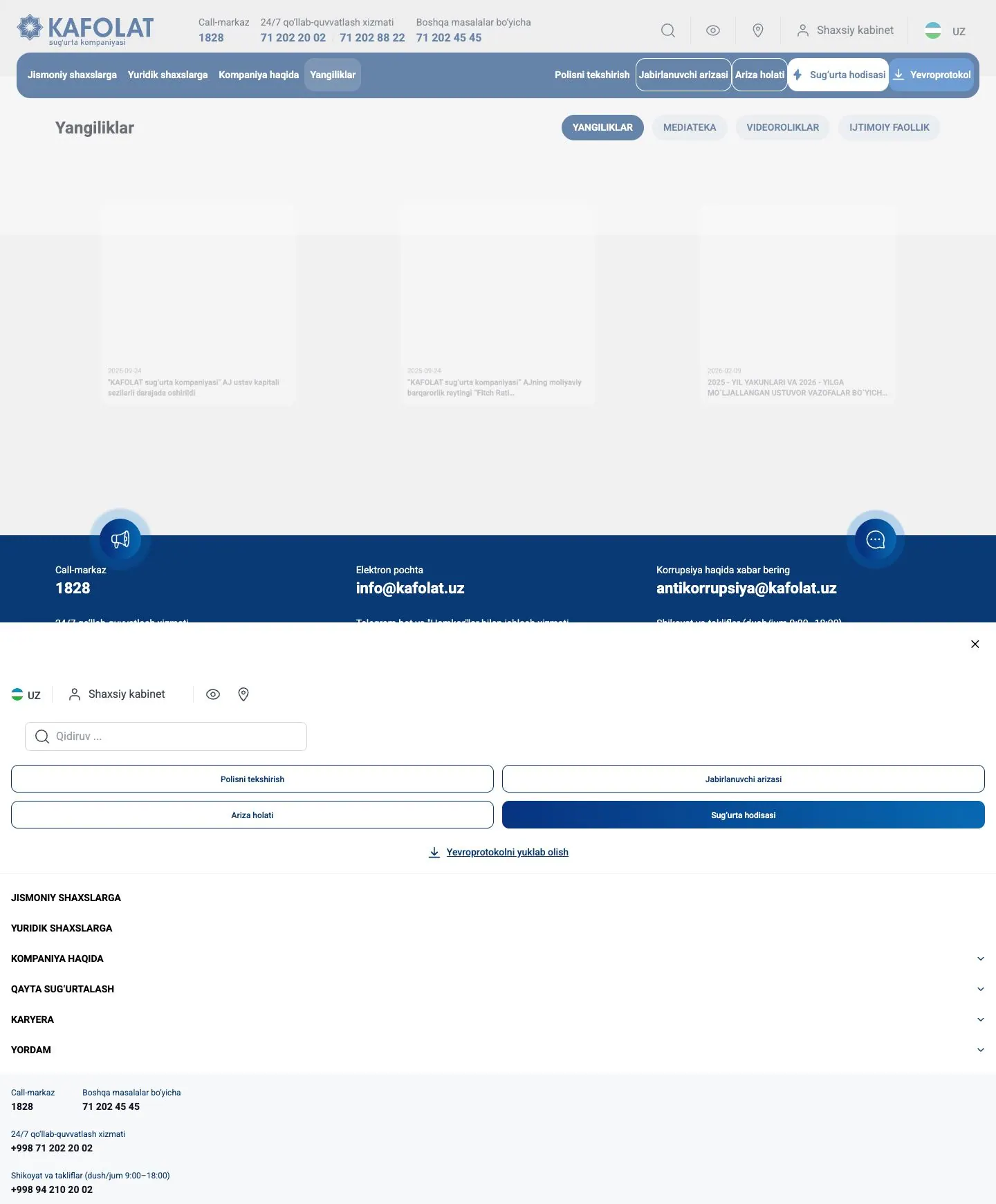This screenshot has width=996, height=1204.
Task: Click outlined Polisni tekshirish button in panel
Action: 252,779
